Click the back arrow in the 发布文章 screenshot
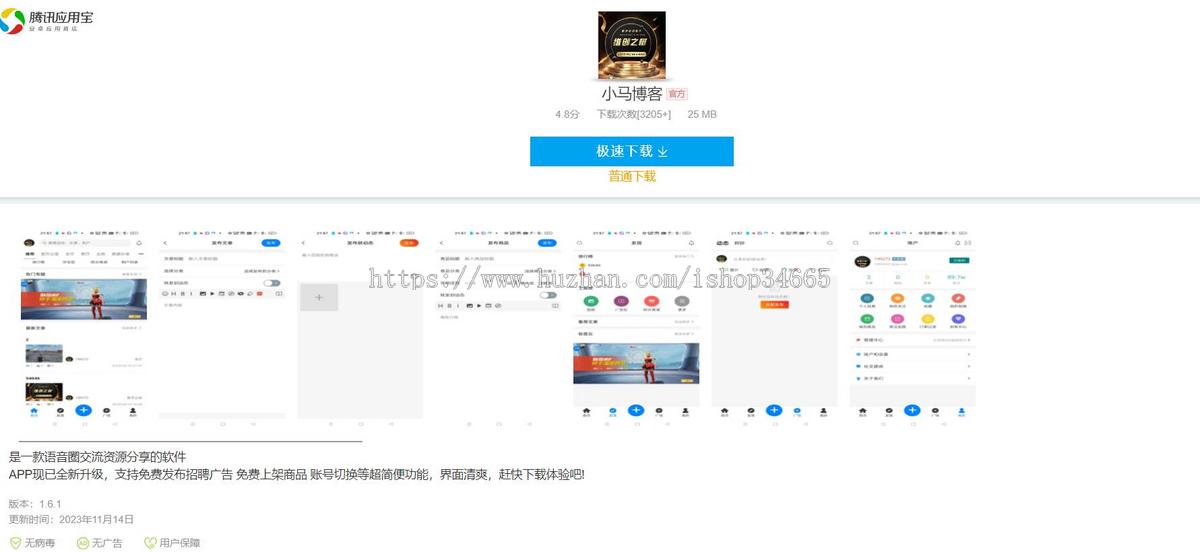 pyautogui.click(x=165, y=243)
